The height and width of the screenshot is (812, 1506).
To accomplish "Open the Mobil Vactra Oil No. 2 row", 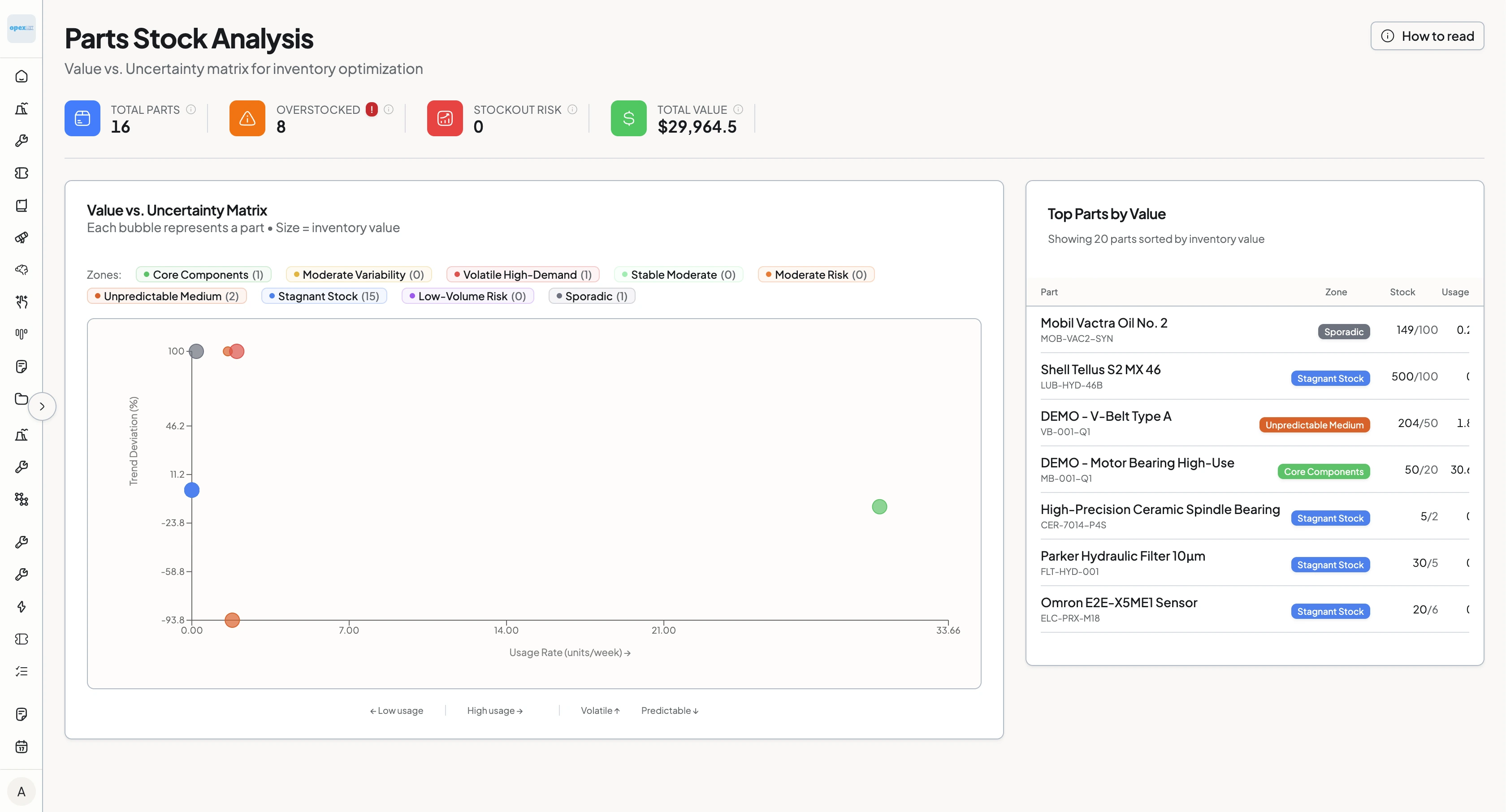I will (1255, 330).
